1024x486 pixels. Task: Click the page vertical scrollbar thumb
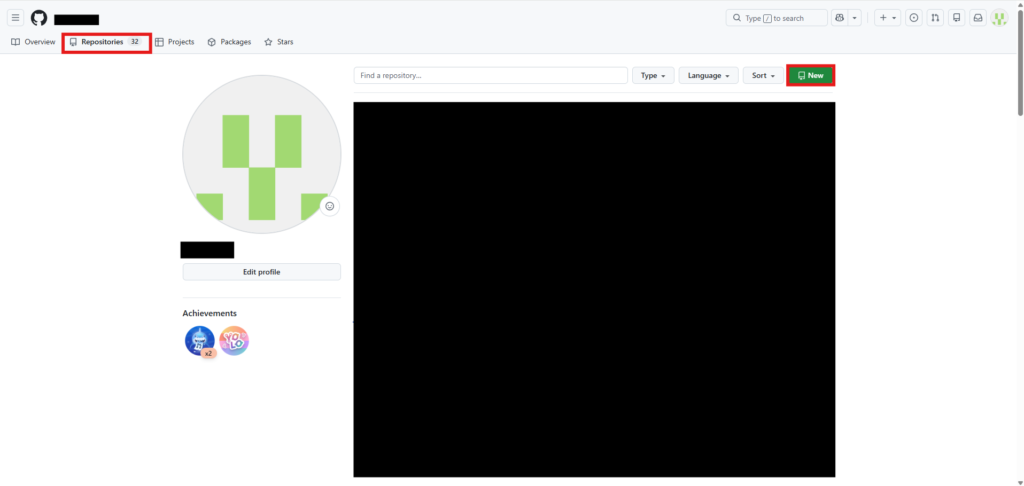pos(1019,62)
